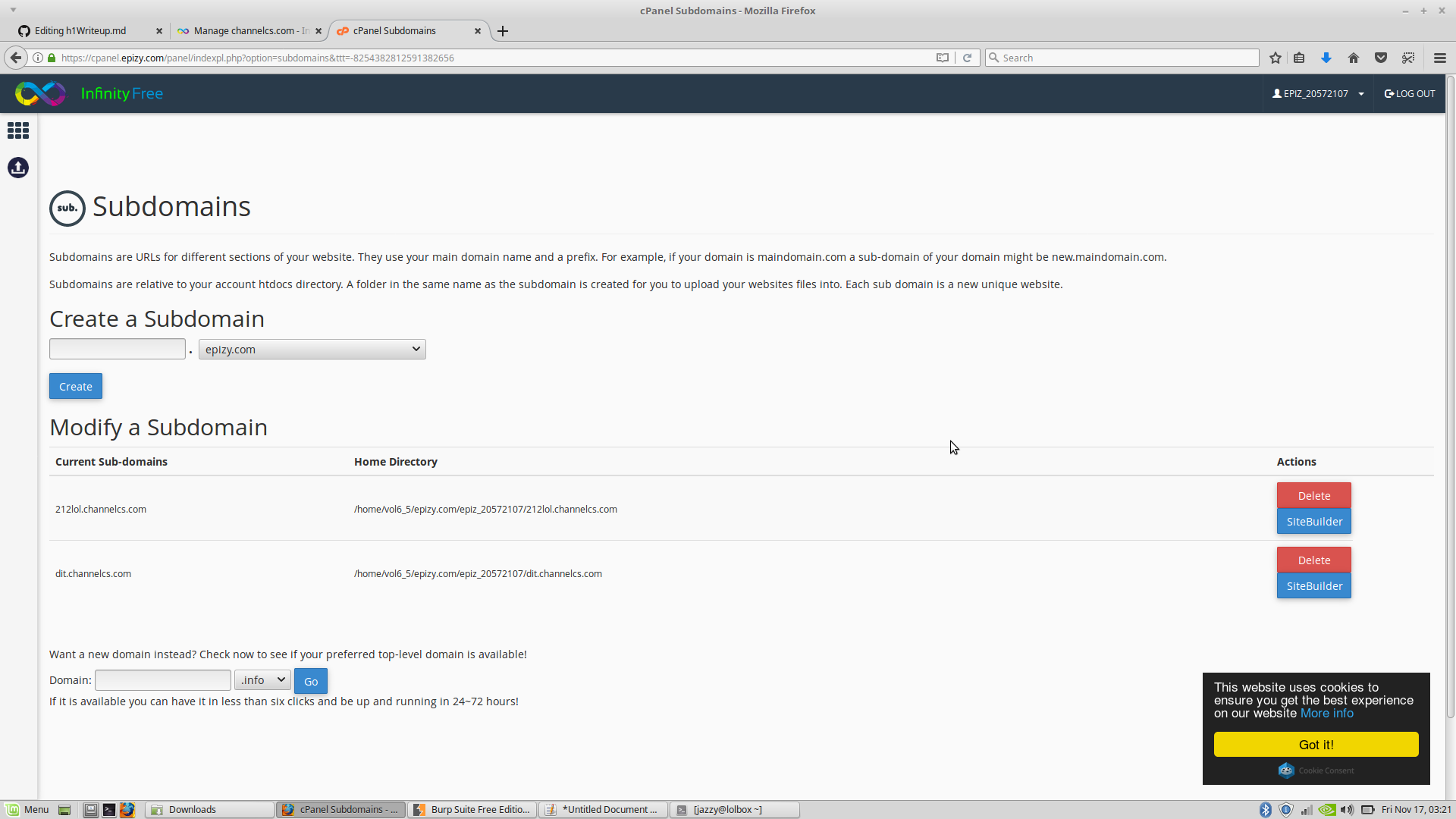Image resolution: width=1456 pixels, height=819 pixels.
Task: Click the Home Directory column header
Action: 396,461
